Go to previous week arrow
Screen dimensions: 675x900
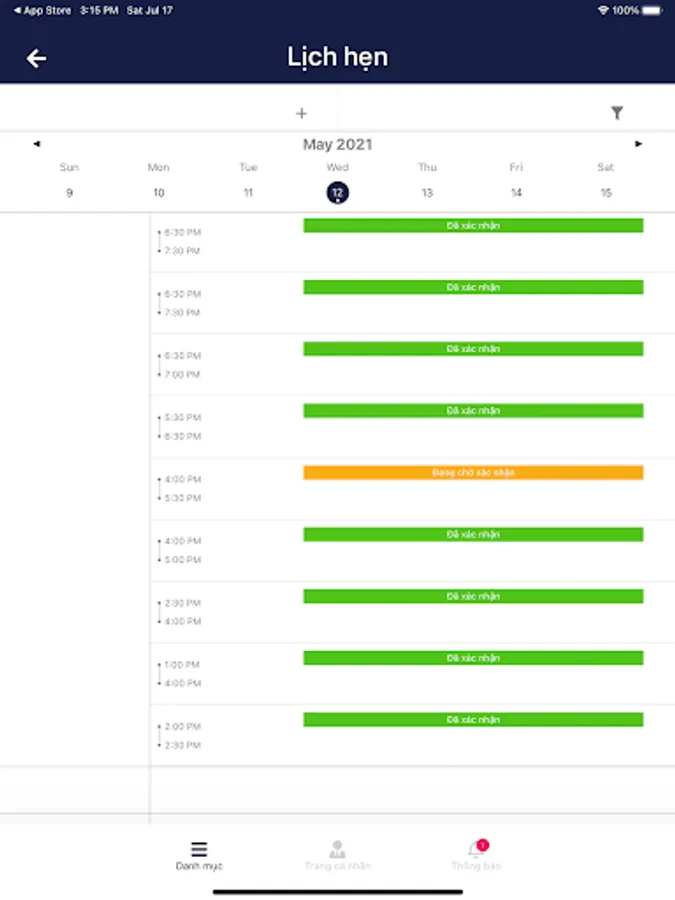(37, 144)
